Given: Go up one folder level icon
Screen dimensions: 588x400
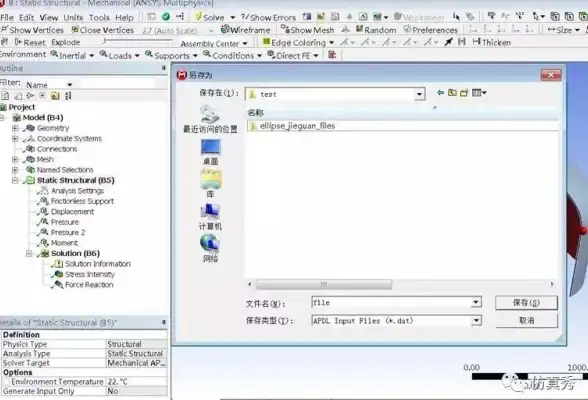Looking at the screenshot, I should [452, 93].
